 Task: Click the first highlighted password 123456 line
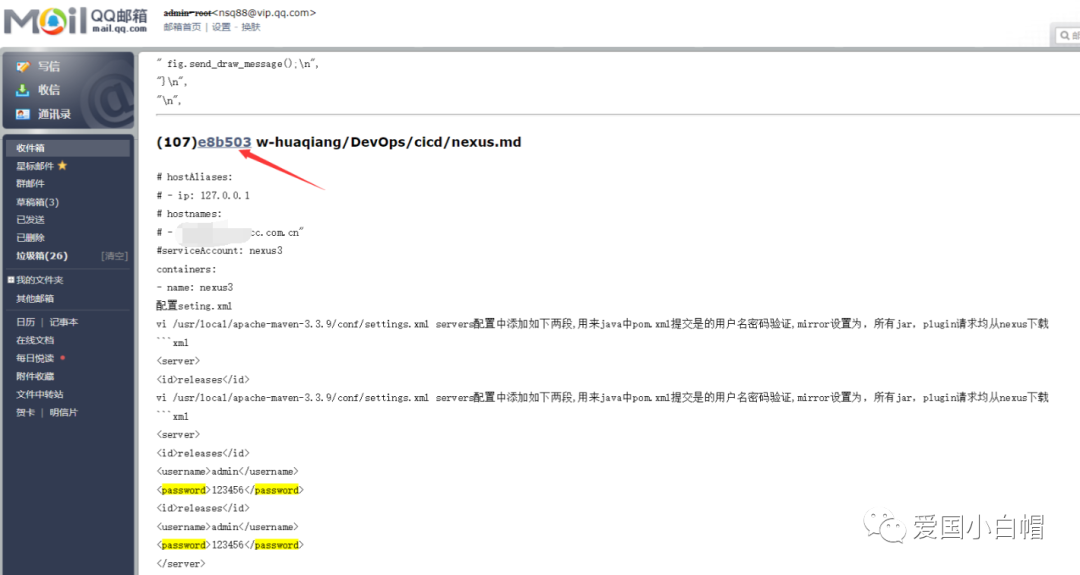coord(230,490)
